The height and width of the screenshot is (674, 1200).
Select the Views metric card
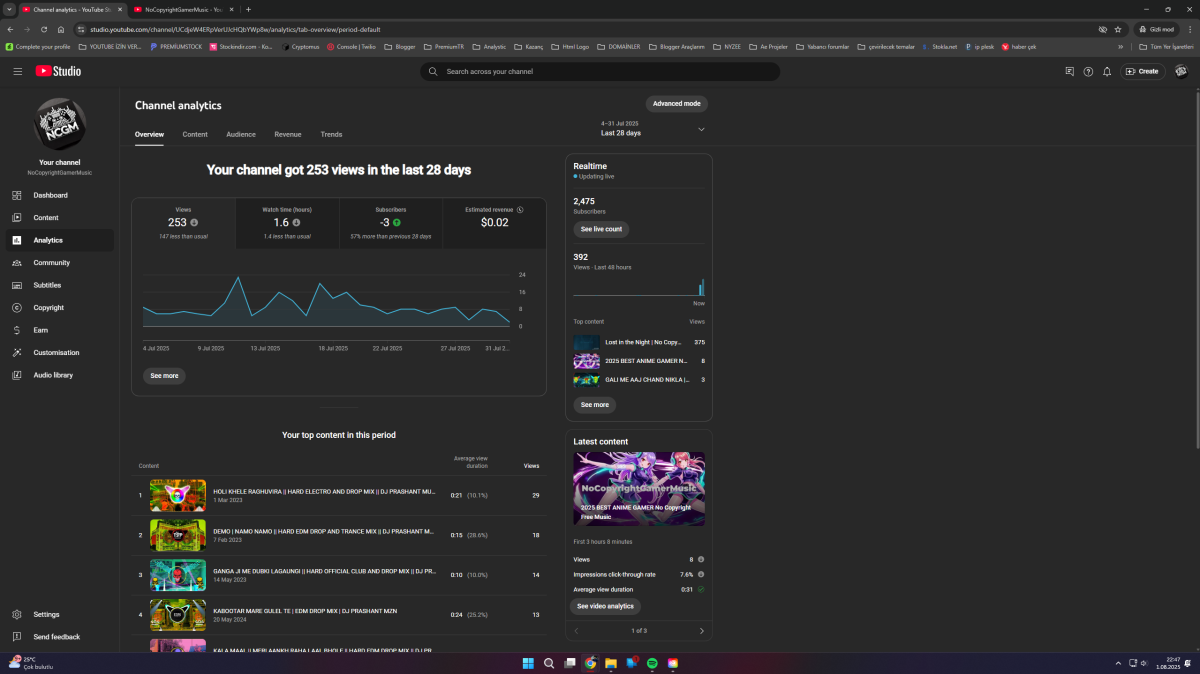point(183,223)
